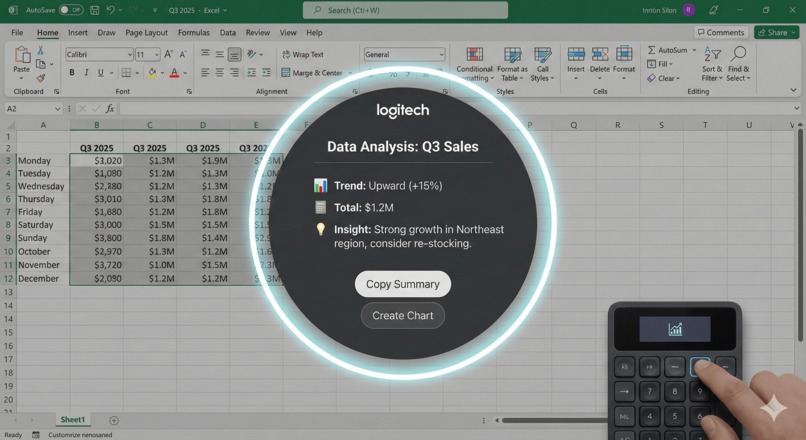Image resolution: width=806 pixels, height=440 pixels.
Task: Open the font size 11 dropdown
Action: [157, 54]
